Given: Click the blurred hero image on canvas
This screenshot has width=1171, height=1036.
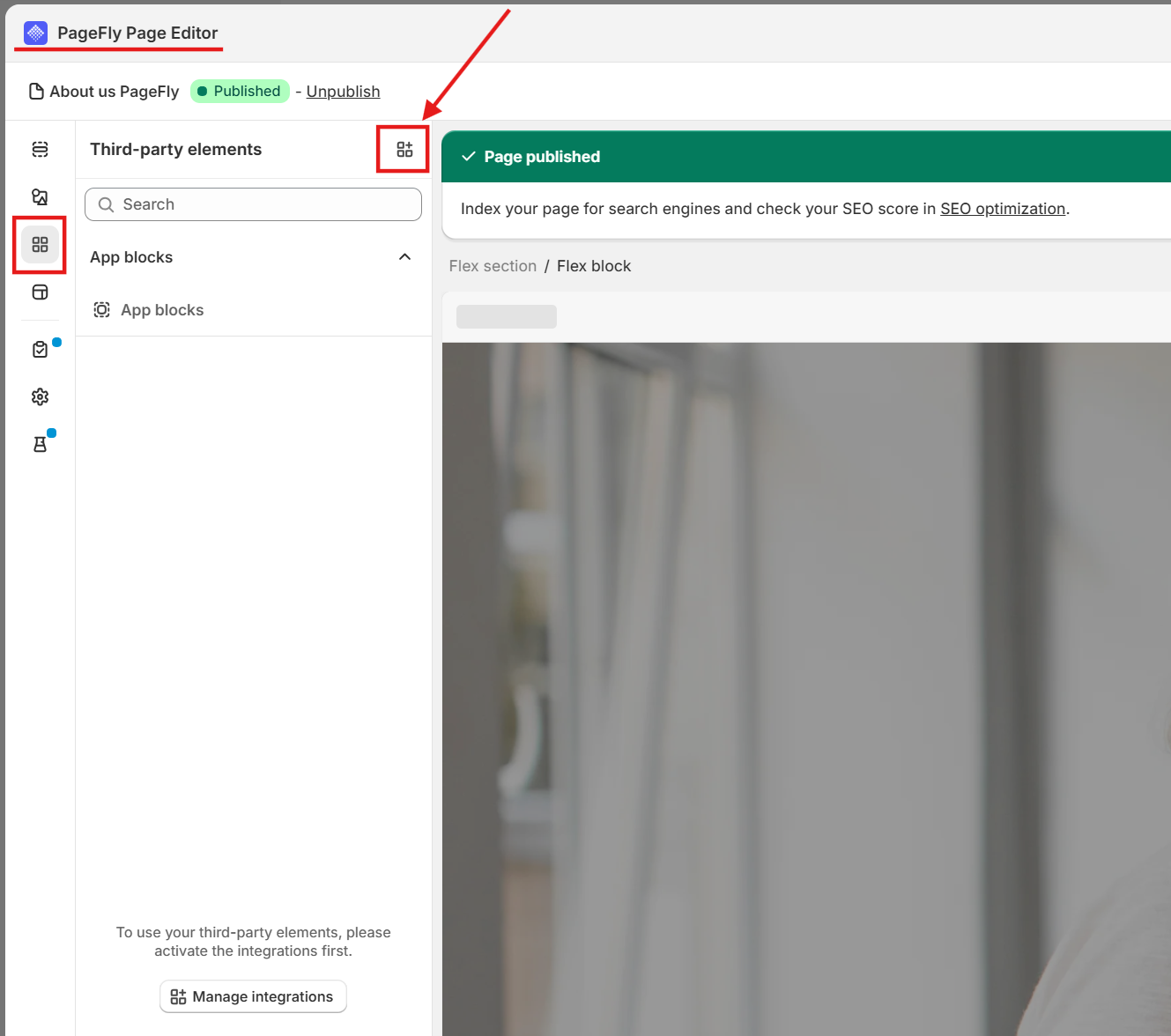Looking at the screenshot, I should (x=806, y=689).
